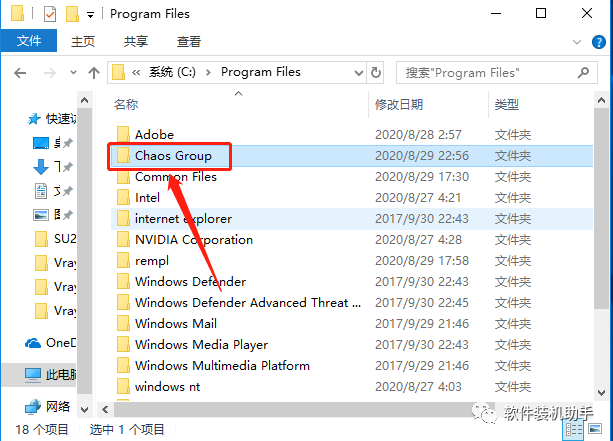Expand the ribbon with the chevron
This screenshot has height=441, width=613.
[x=577, y=42]
